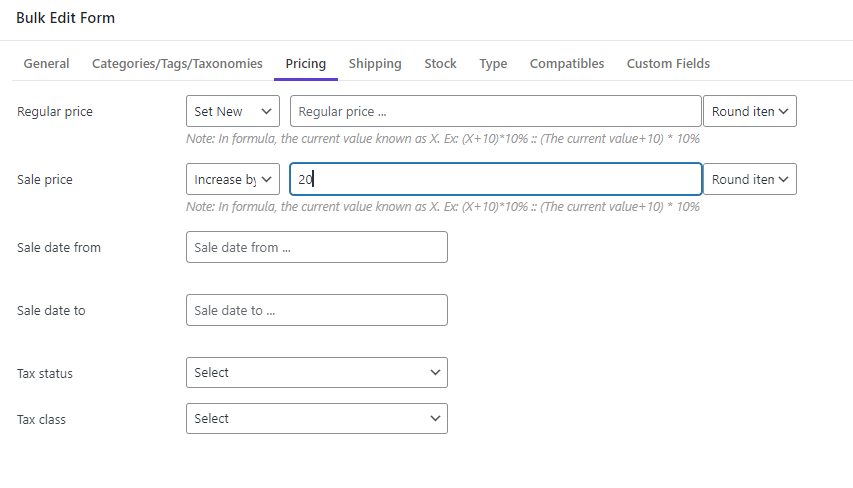Image resolution: width=853 pixels, height=488 pixels.
Task: Open the Stock tab
Action: click(x=440, y=64)
